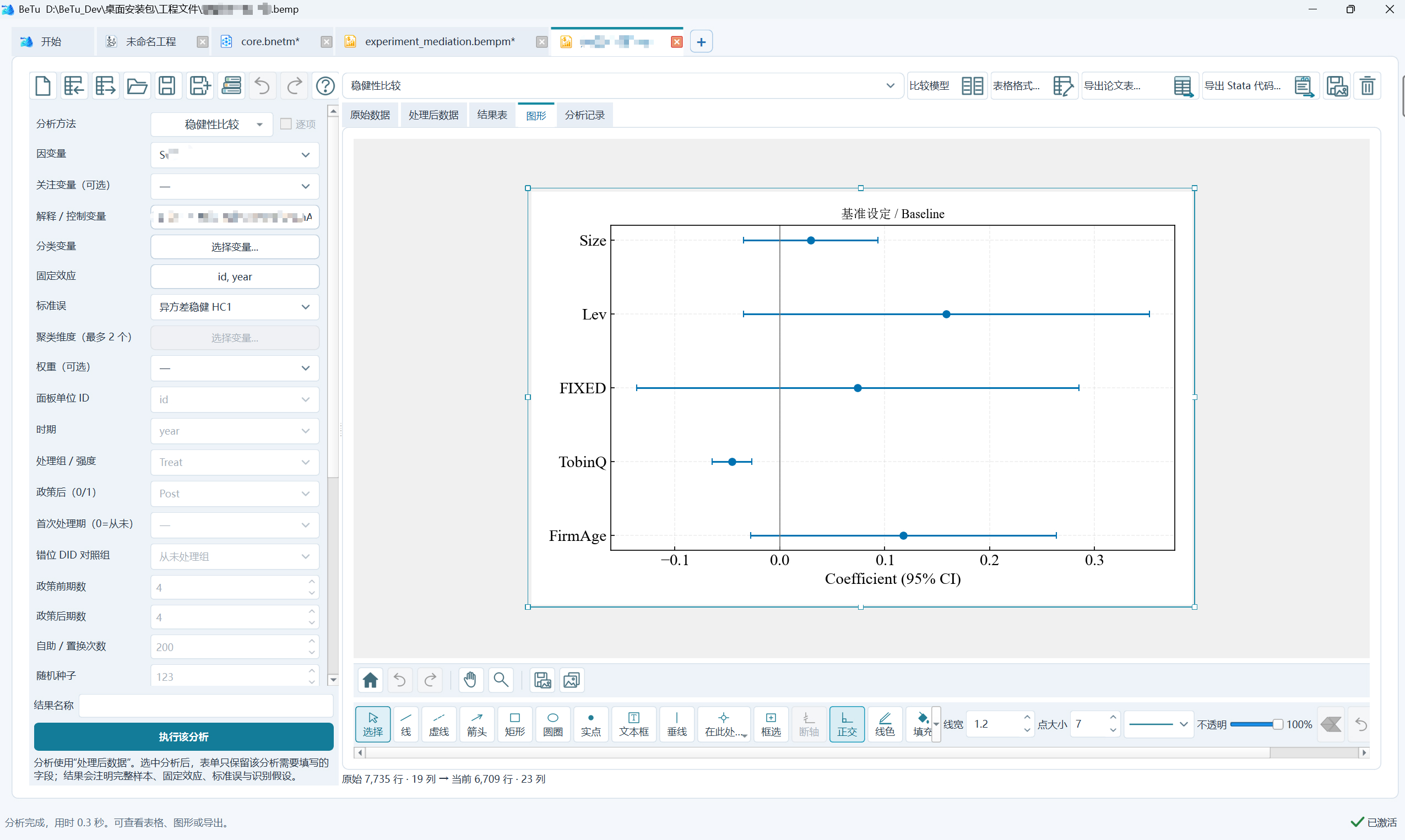Click the redo arrow in top toolbar
This screenshot has width=1405, height=840.
click(294, 86)
